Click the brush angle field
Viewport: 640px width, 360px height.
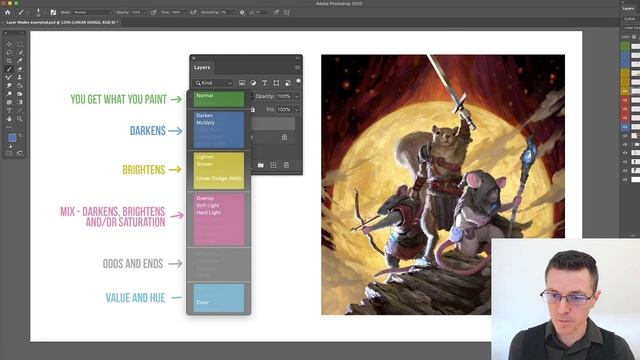click(262, 12)
